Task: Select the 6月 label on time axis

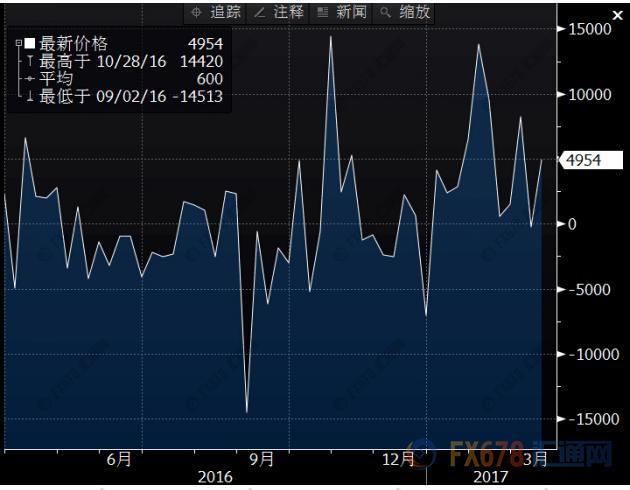Action: click(118, 458)
